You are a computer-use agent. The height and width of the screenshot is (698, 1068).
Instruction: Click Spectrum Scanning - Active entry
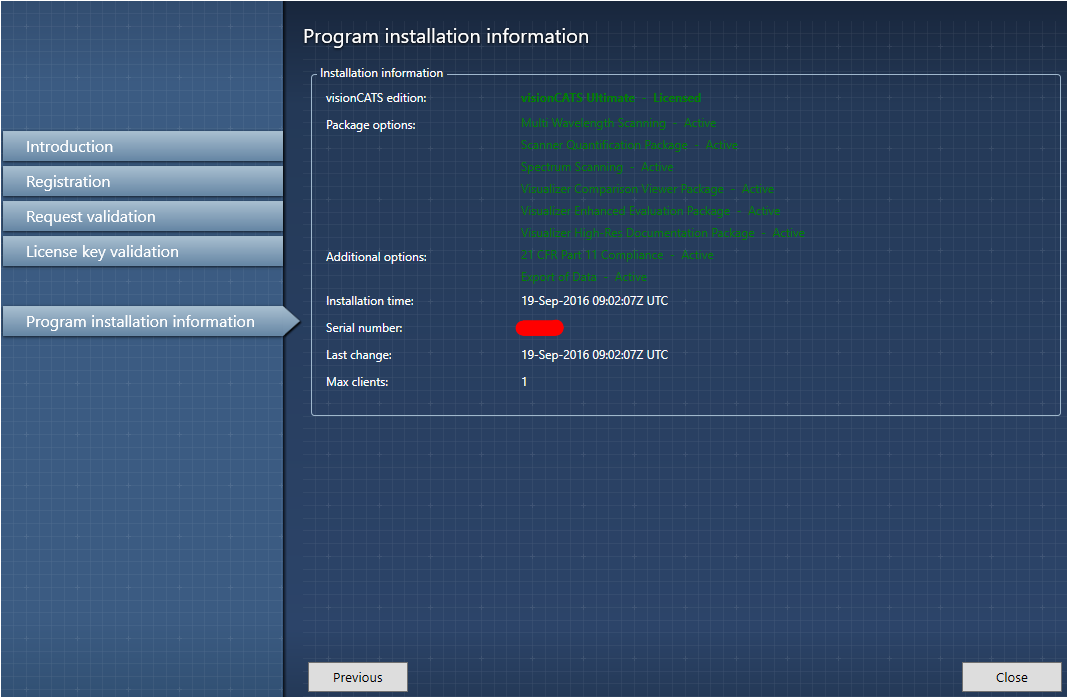point(597,167)
